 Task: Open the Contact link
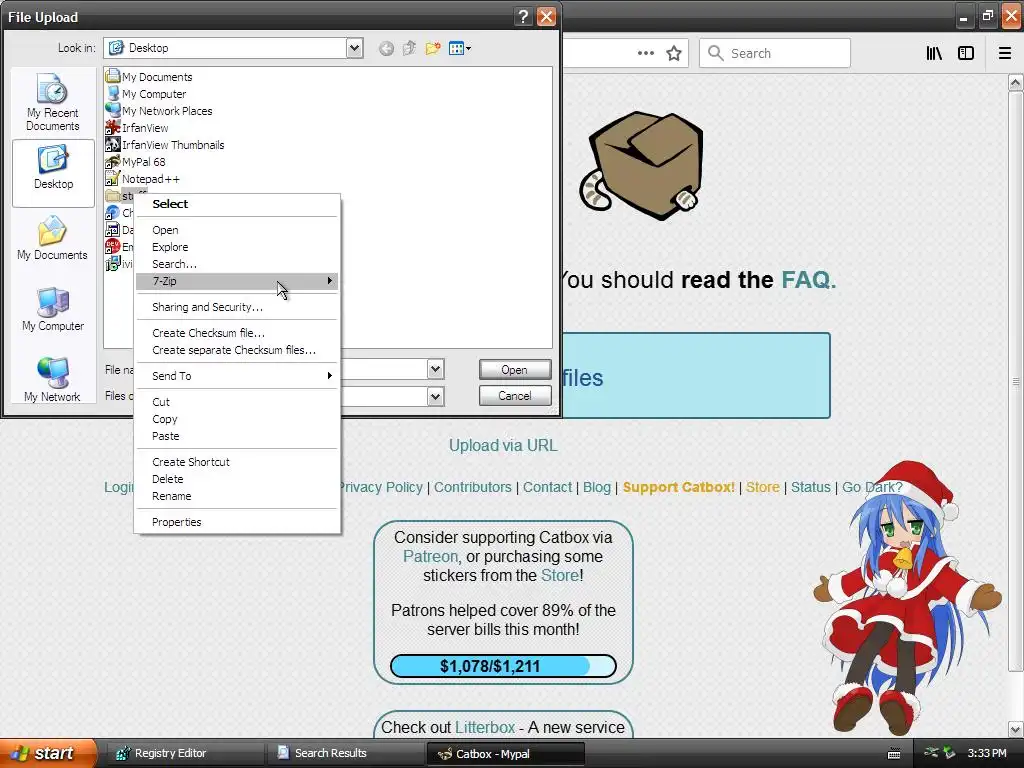(x=547, y=487)
